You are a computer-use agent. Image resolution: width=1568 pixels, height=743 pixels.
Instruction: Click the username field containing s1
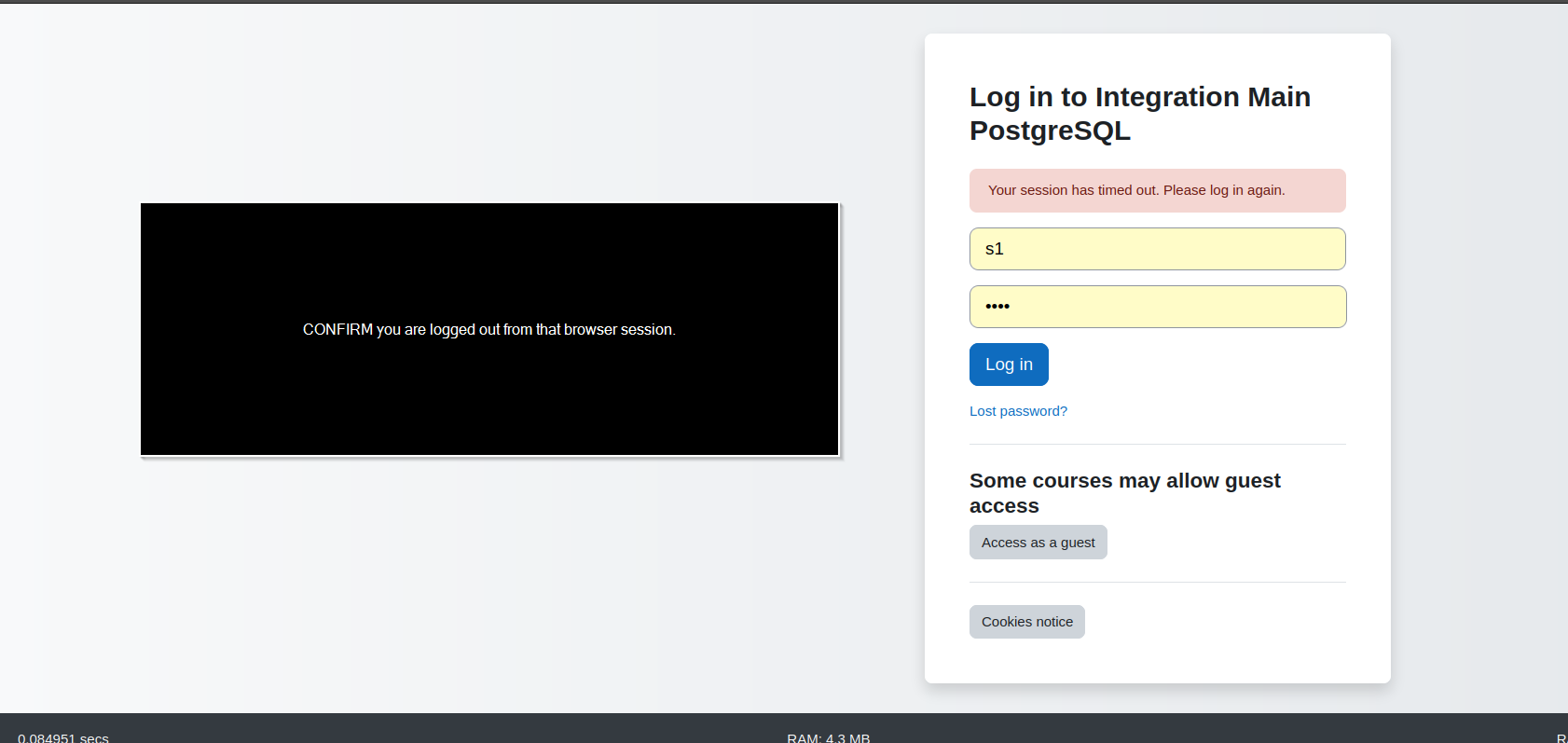[1158, 249]
